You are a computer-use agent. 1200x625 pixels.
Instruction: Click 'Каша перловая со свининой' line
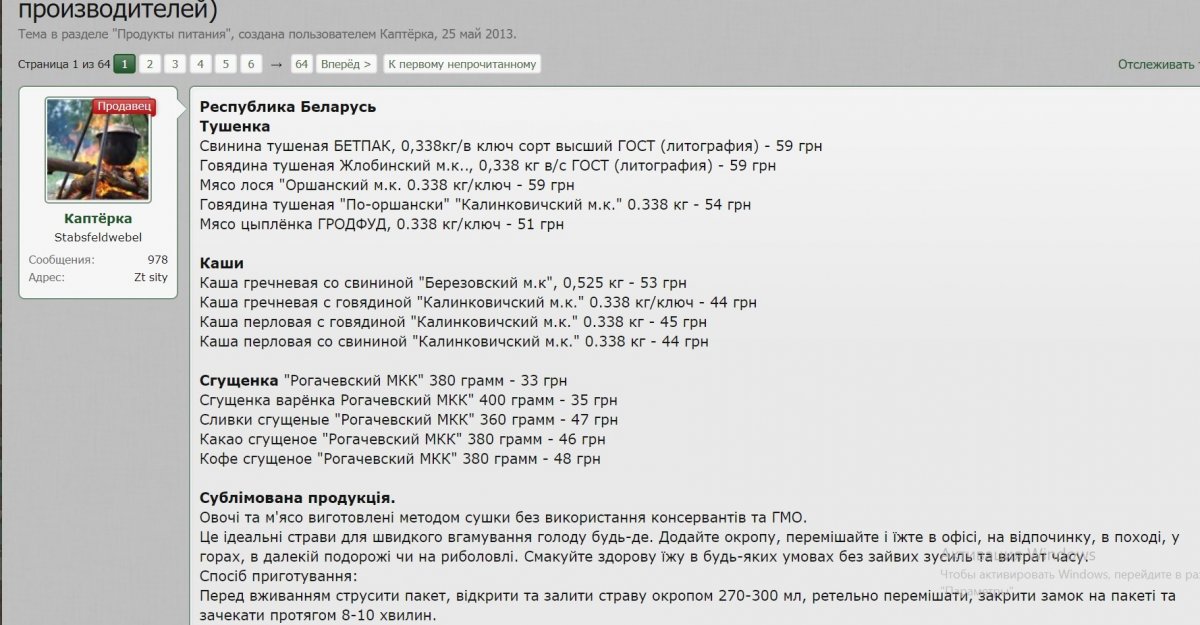454,341
